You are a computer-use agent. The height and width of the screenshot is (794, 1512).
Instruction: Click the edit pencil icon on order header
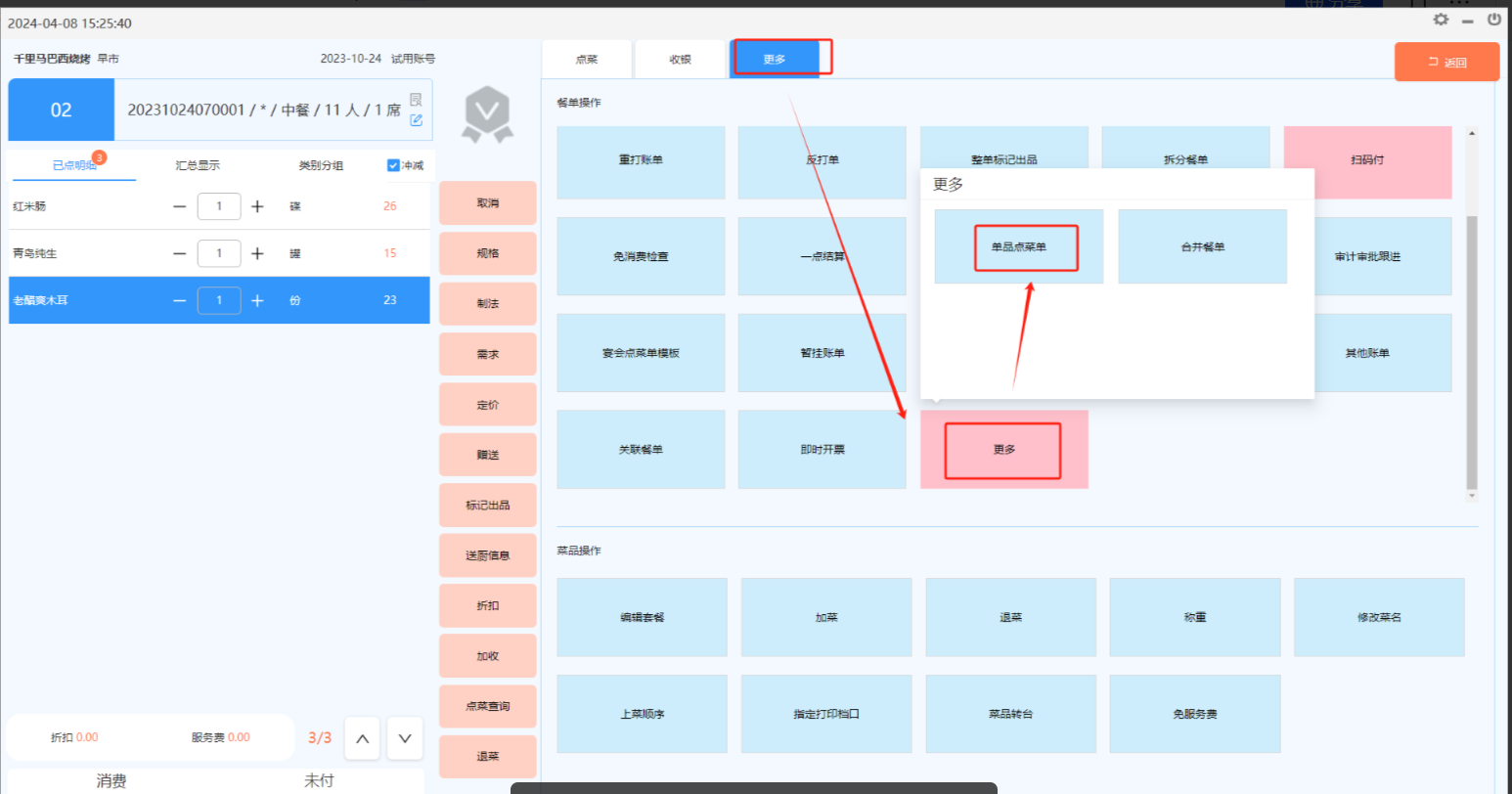(x=417, y=120)
